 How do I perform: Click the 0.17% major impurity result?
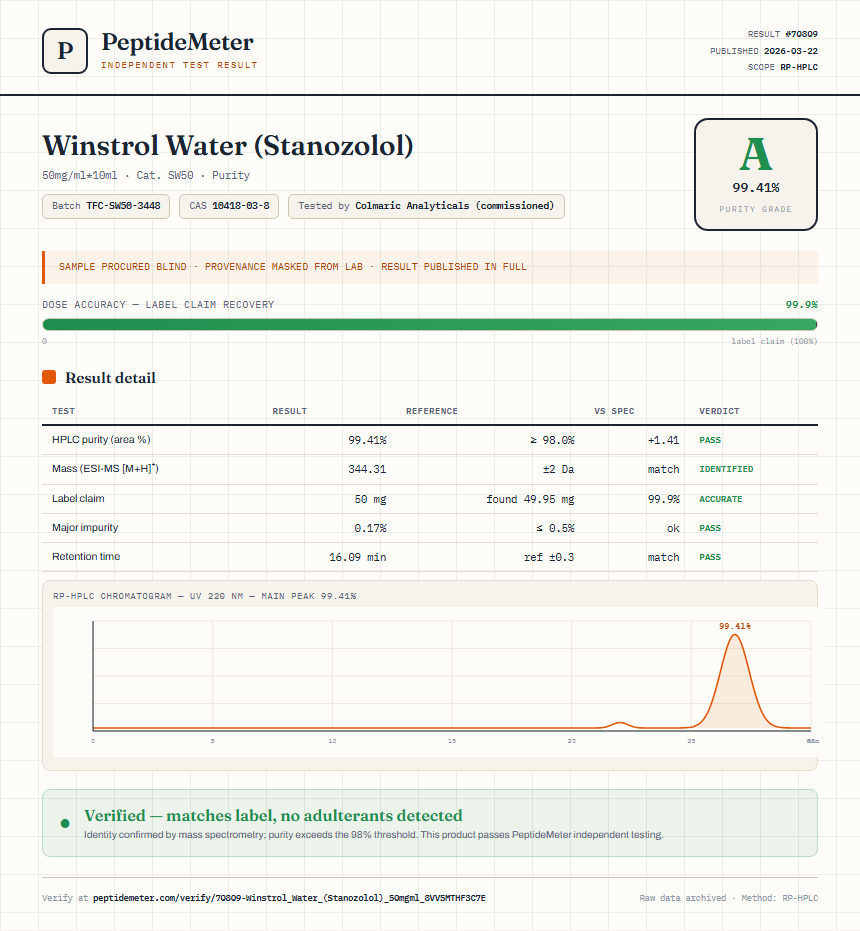coord(371,528)
